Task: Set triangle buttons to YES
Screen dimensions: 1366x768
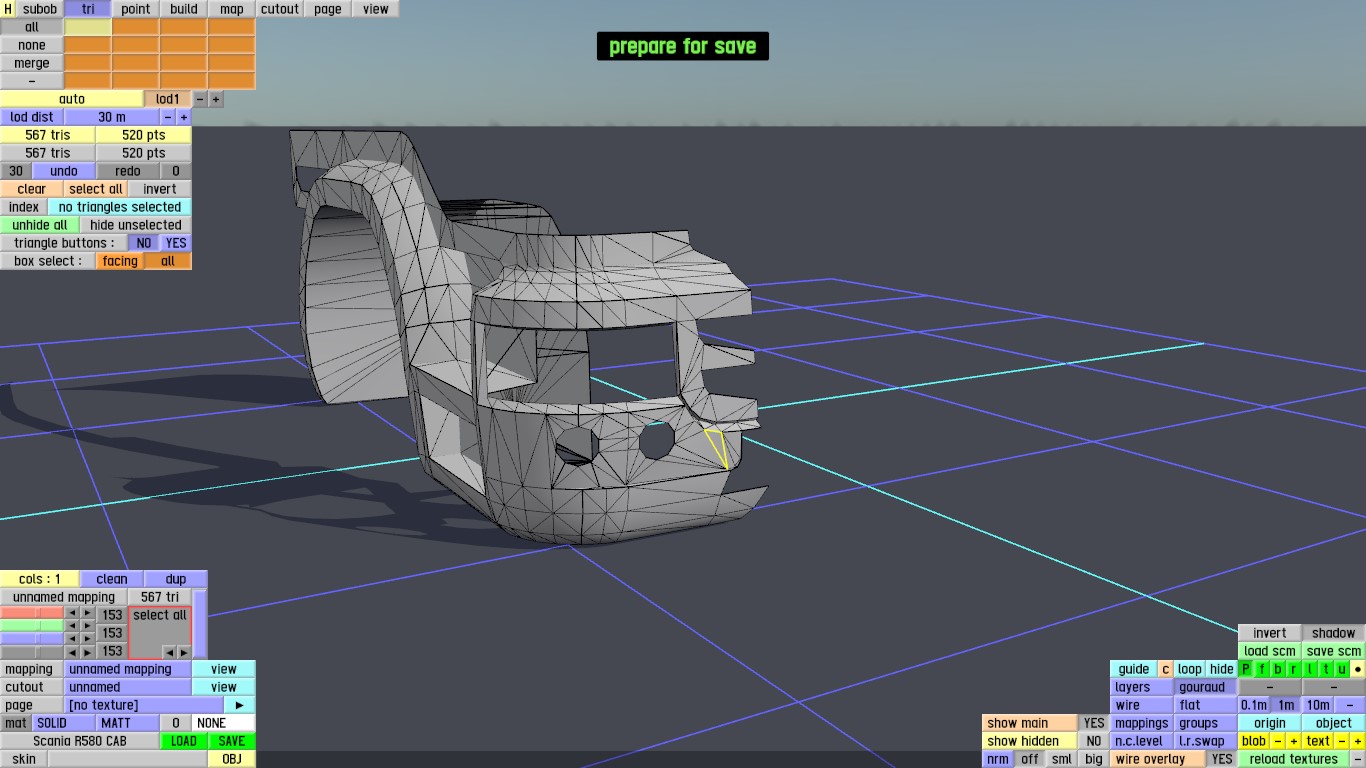Action: 176,243
